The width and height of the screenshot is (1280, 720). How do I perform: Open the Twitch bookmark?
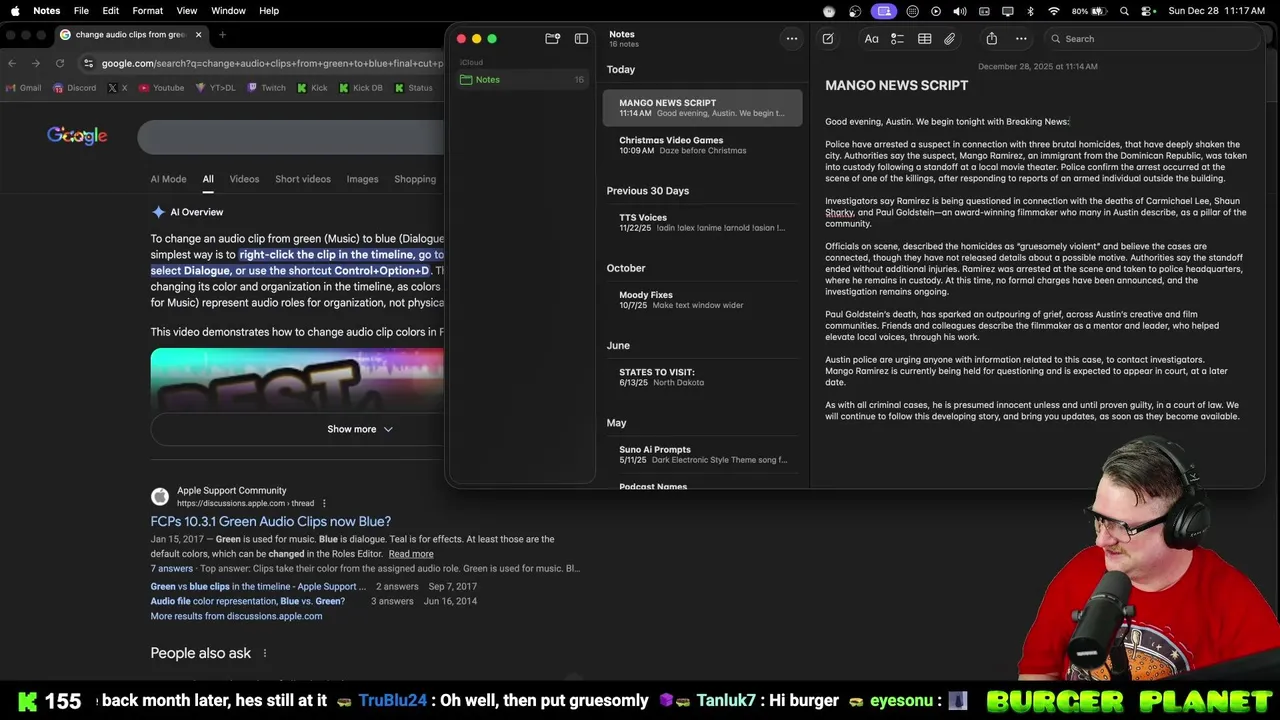point(267,88)
